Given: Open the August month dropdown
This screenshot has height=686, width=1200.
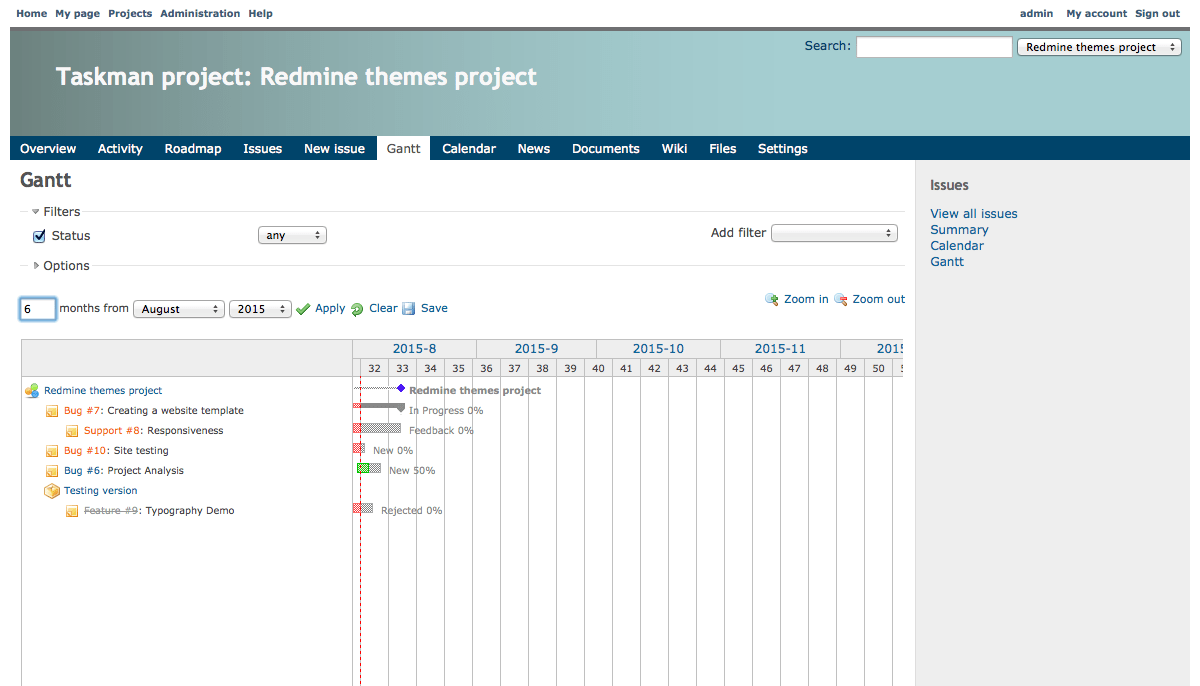Looking at the screenshot, I should [x=179, y=309].
